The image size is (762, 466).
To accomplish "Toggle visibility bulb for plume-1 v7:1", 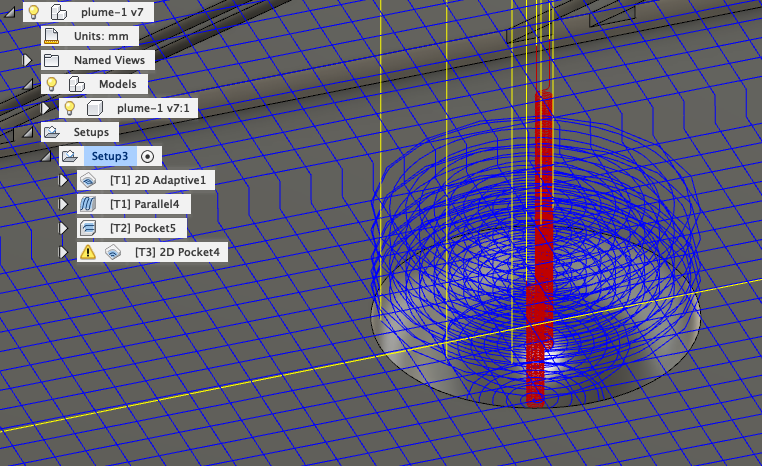I will click(x=69, y=108).
